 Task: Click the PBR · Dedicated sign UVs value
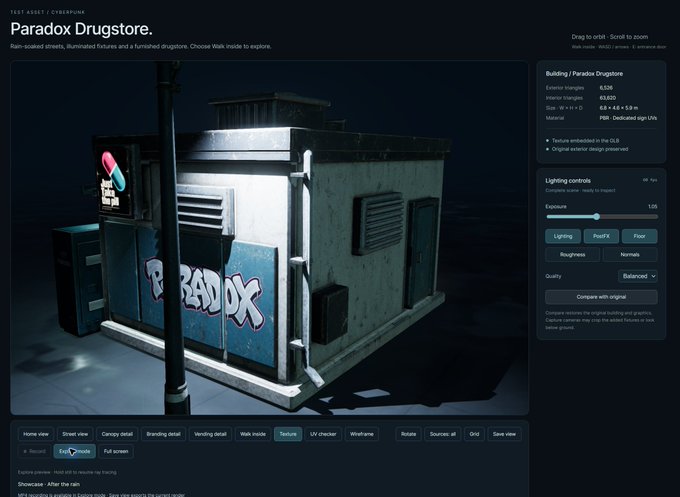tap(628, 118)
